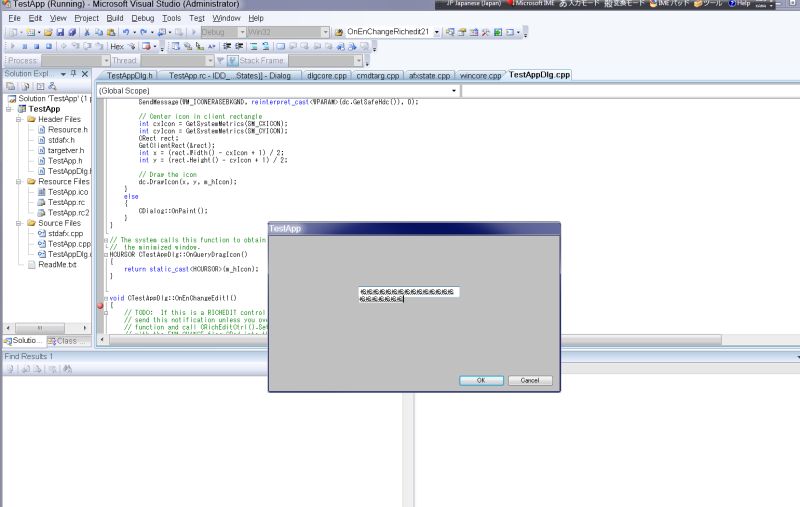This screenshot has height=507, width=800.
Task: Collapse the Resource Files folder
Action: coord(18,182)
